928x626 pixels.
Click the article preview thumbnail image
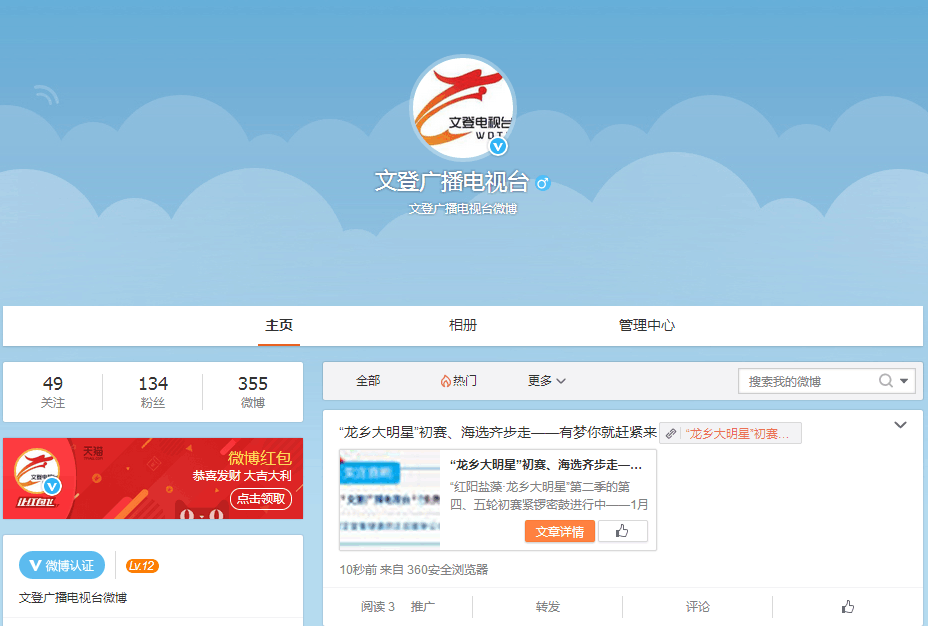(389, 498)
